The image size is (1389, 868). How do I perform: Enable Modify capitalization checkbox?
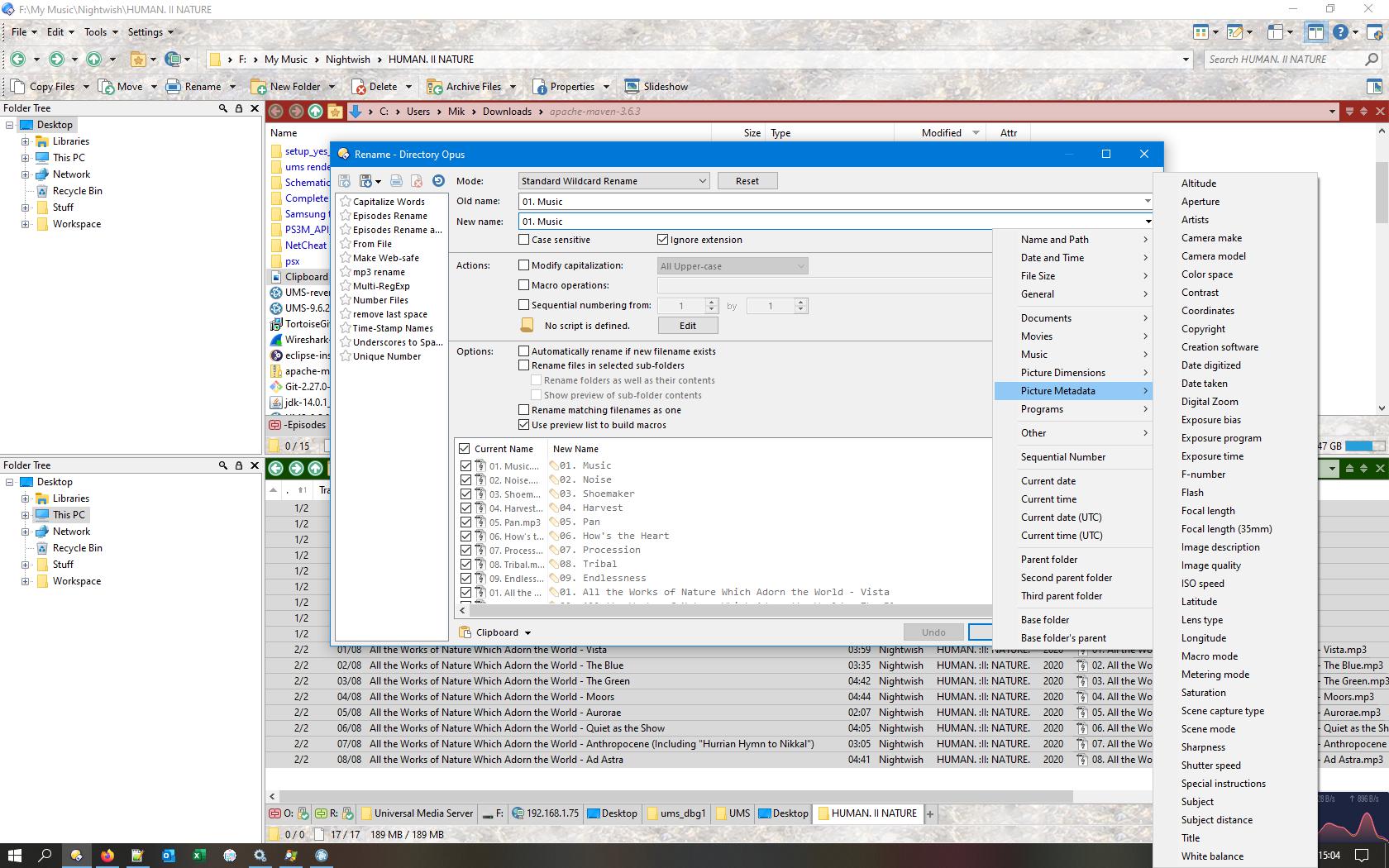click(x=523, y=265)
